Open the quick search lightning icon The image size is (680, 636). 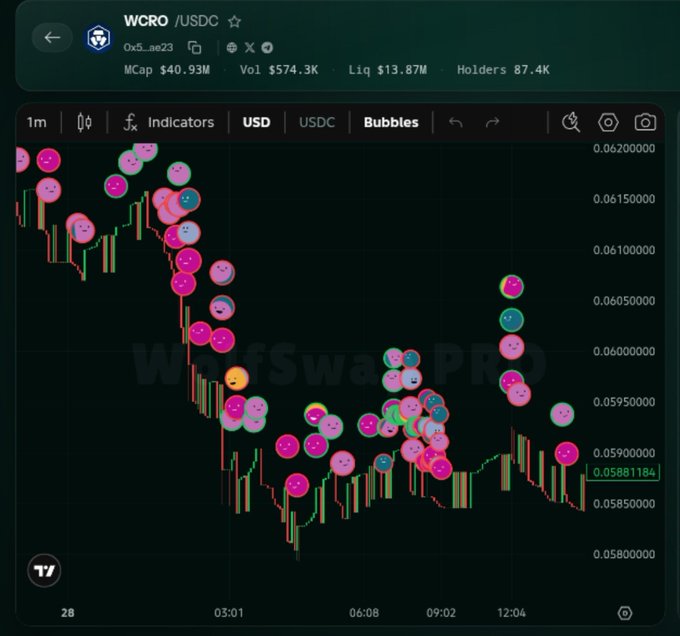tap(571, 122)
